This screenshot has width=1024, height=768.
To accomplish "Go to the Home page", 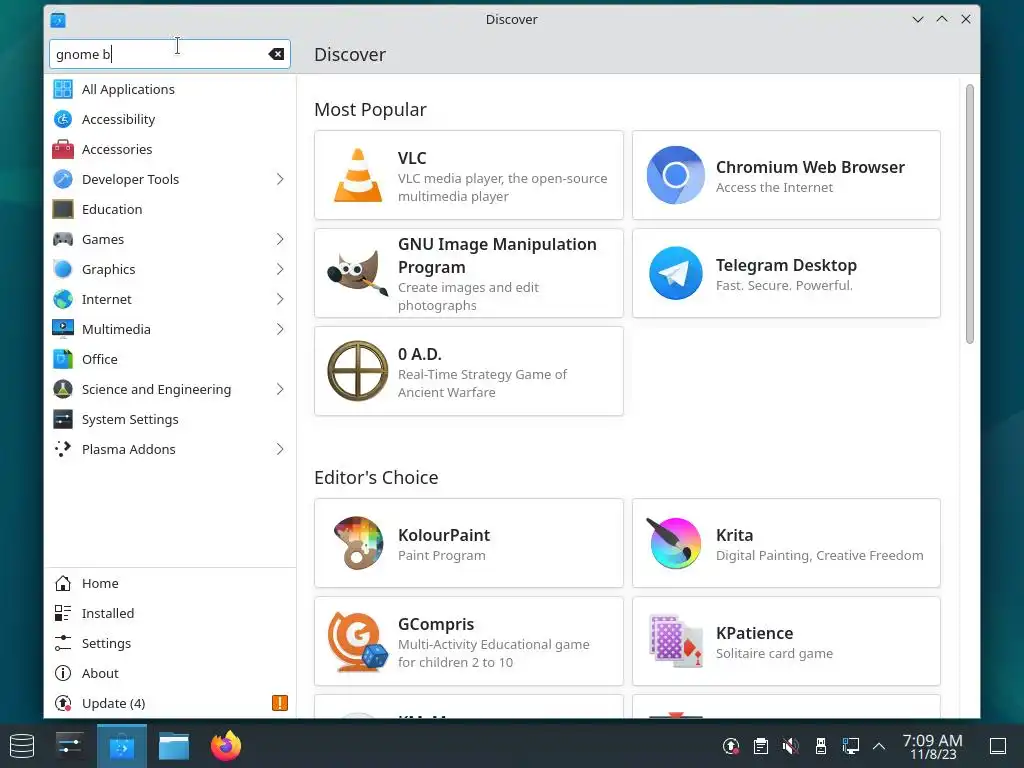I will click(170, 584).
